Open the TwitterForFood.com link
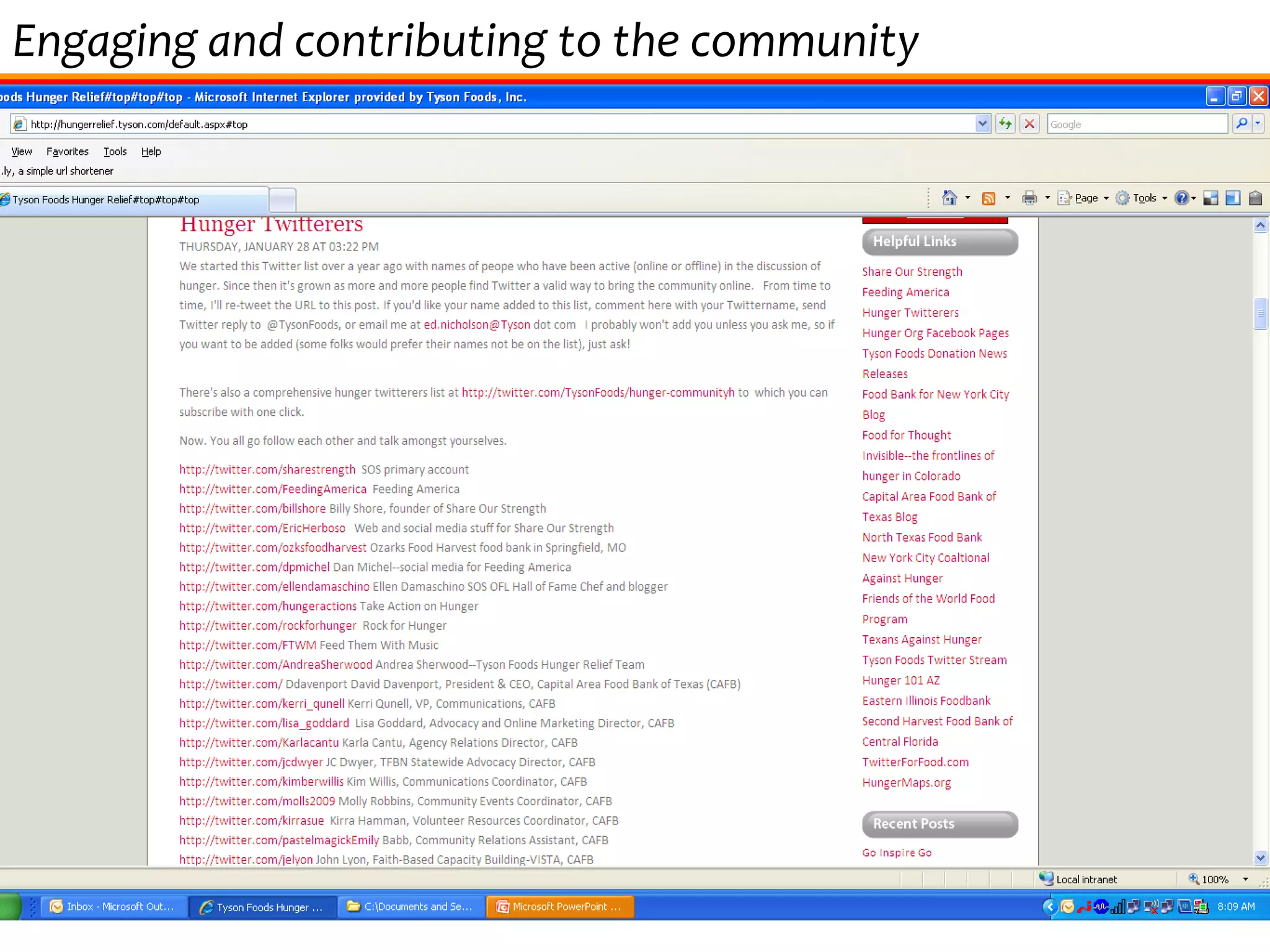This screenshot has height=952, width=1270. (915, 762)
